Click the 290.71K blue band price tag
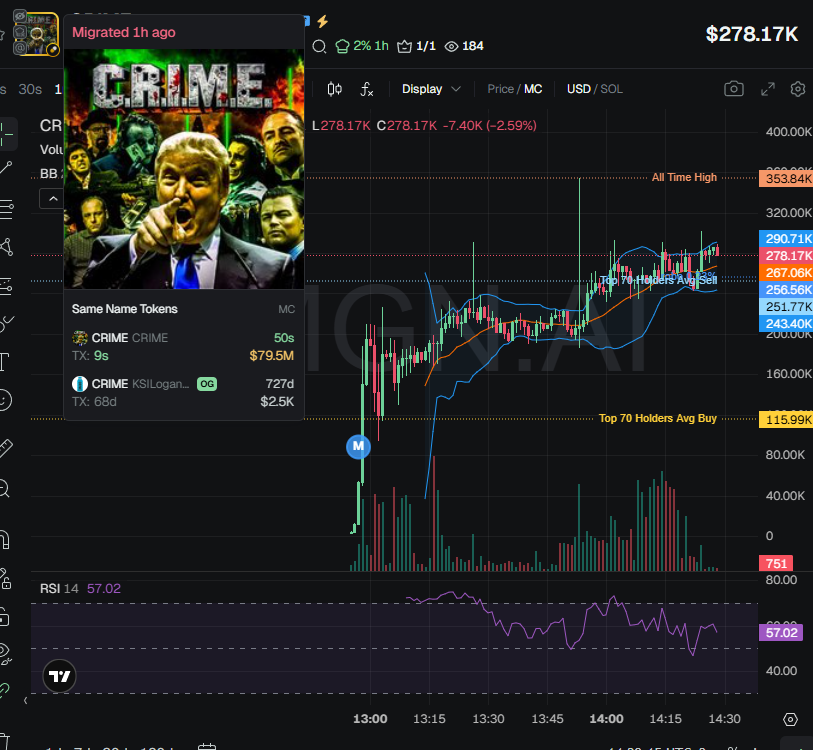The width and height of the screenshot is (813, 750). (786, 238)
